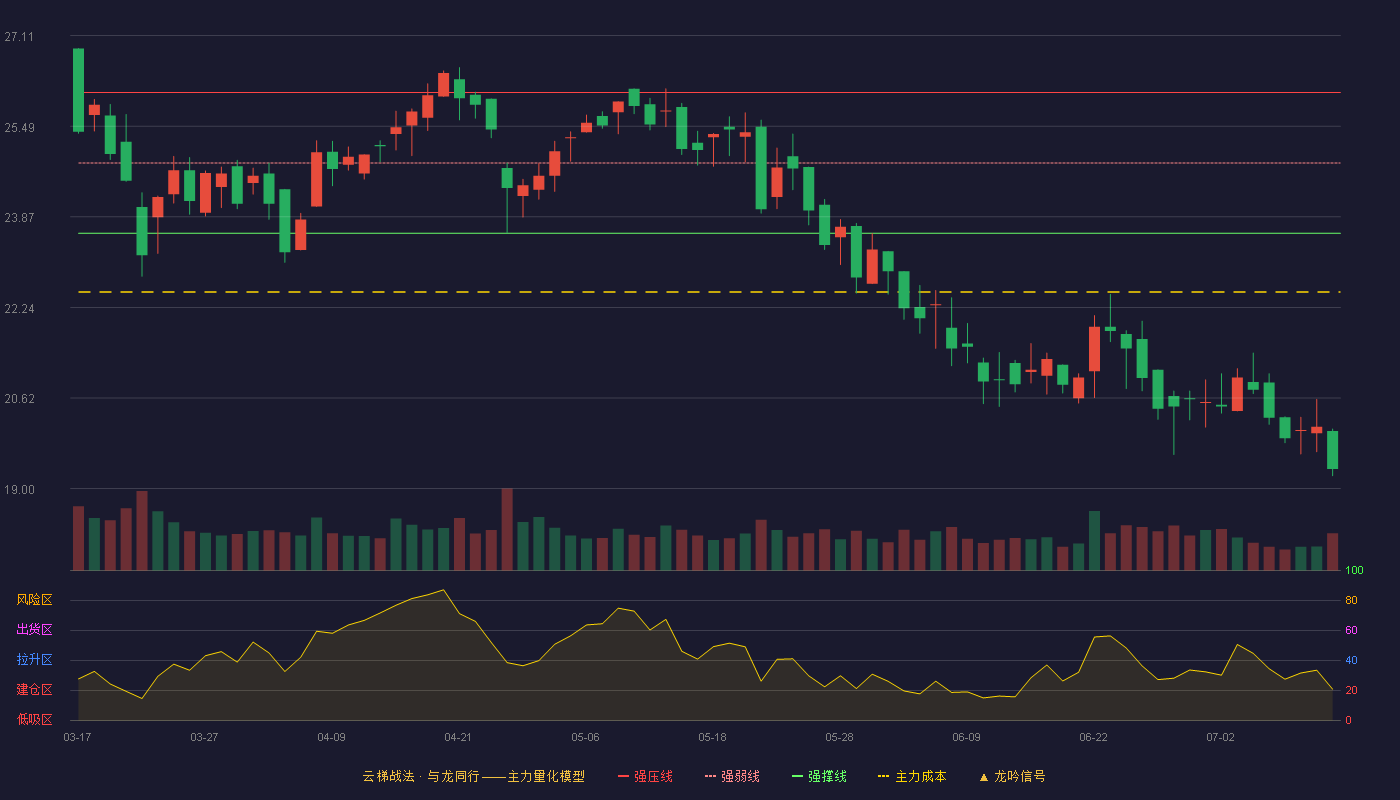The width and height of the screenshot is (1400, 800).
Task: Select the 06-22 date label
Action: click(x=1093, y=737)
